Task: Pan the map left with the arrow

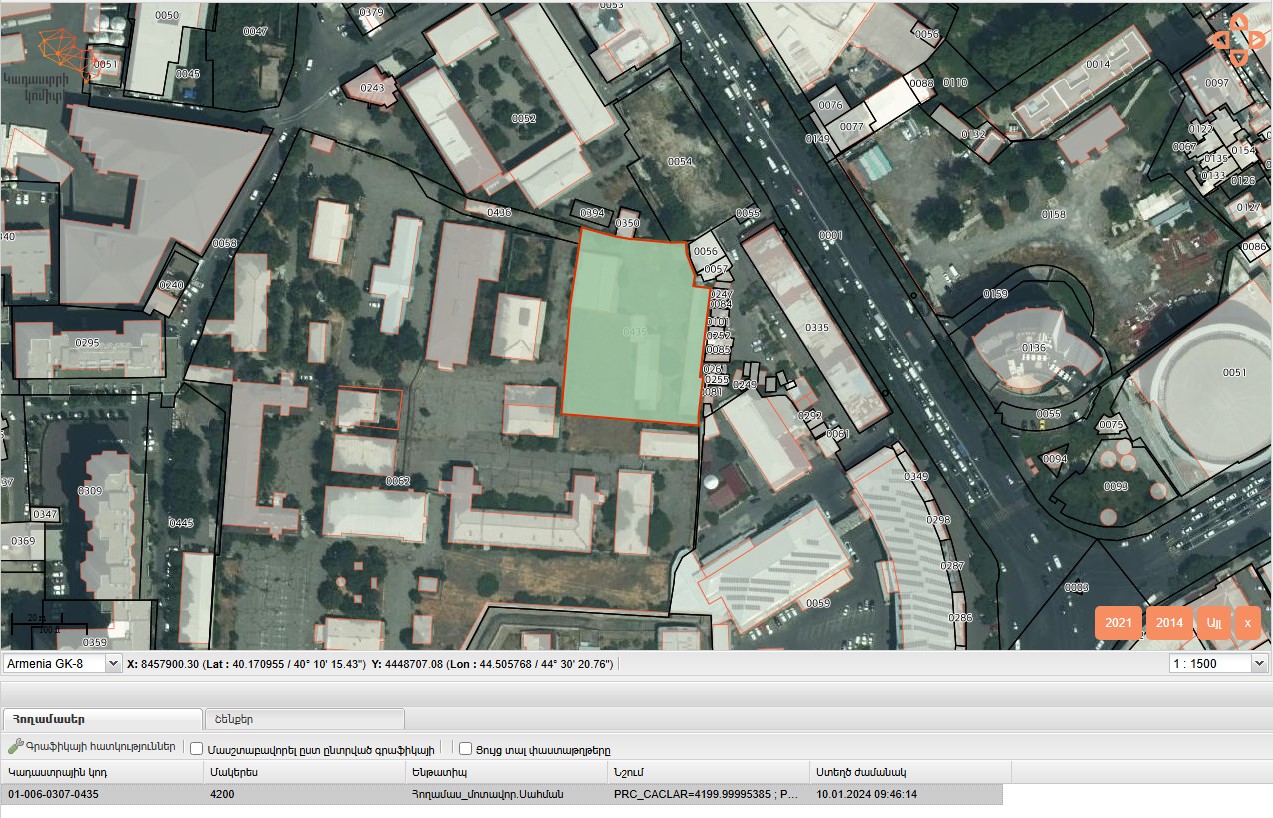Action: pos(1220,40)
